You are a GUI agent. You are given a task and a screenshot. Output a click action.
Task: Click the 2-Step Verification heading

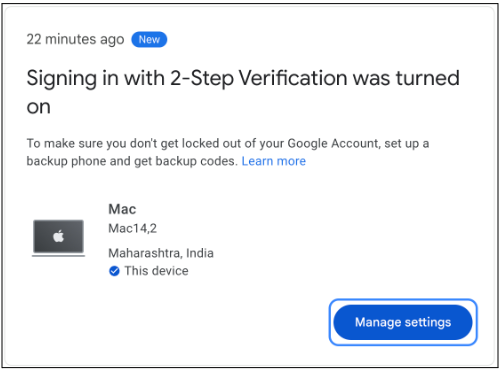point(243,92)
